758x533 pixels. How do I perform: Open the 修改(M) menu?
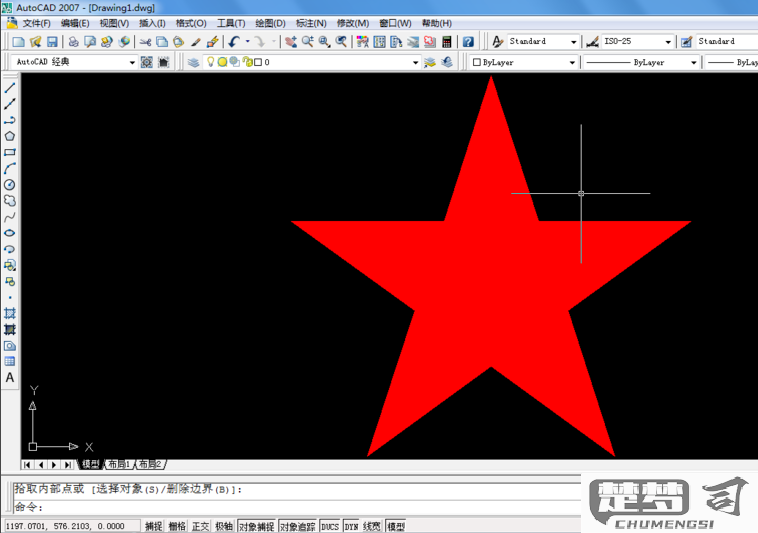point(352,23)
